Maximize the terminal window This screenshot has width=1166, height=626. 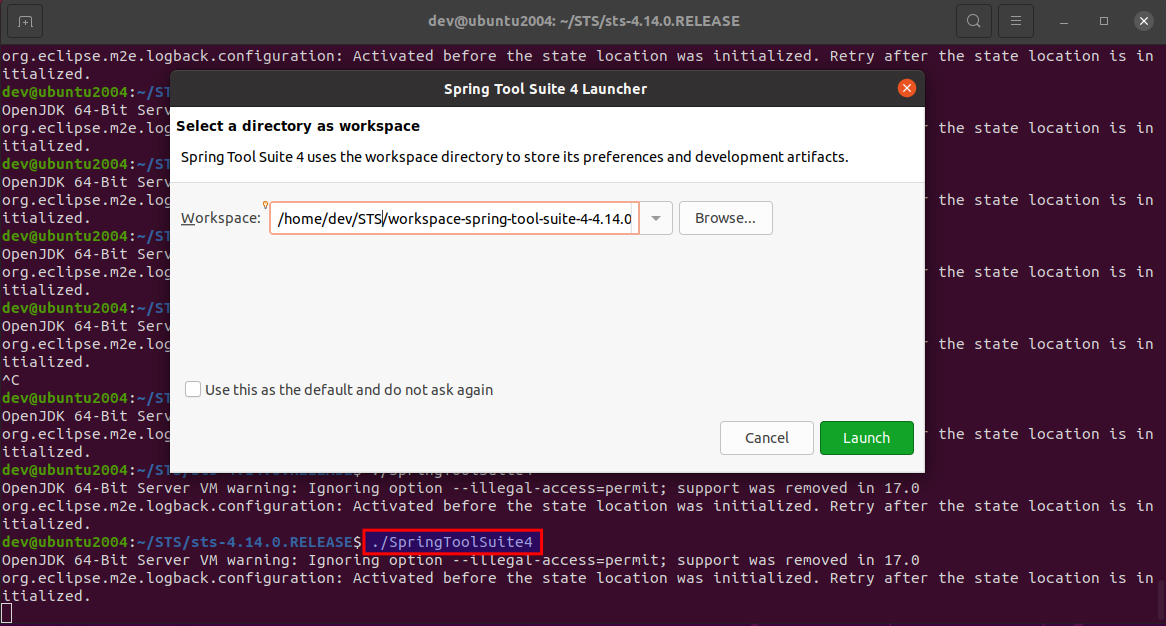pos(1104,22)
